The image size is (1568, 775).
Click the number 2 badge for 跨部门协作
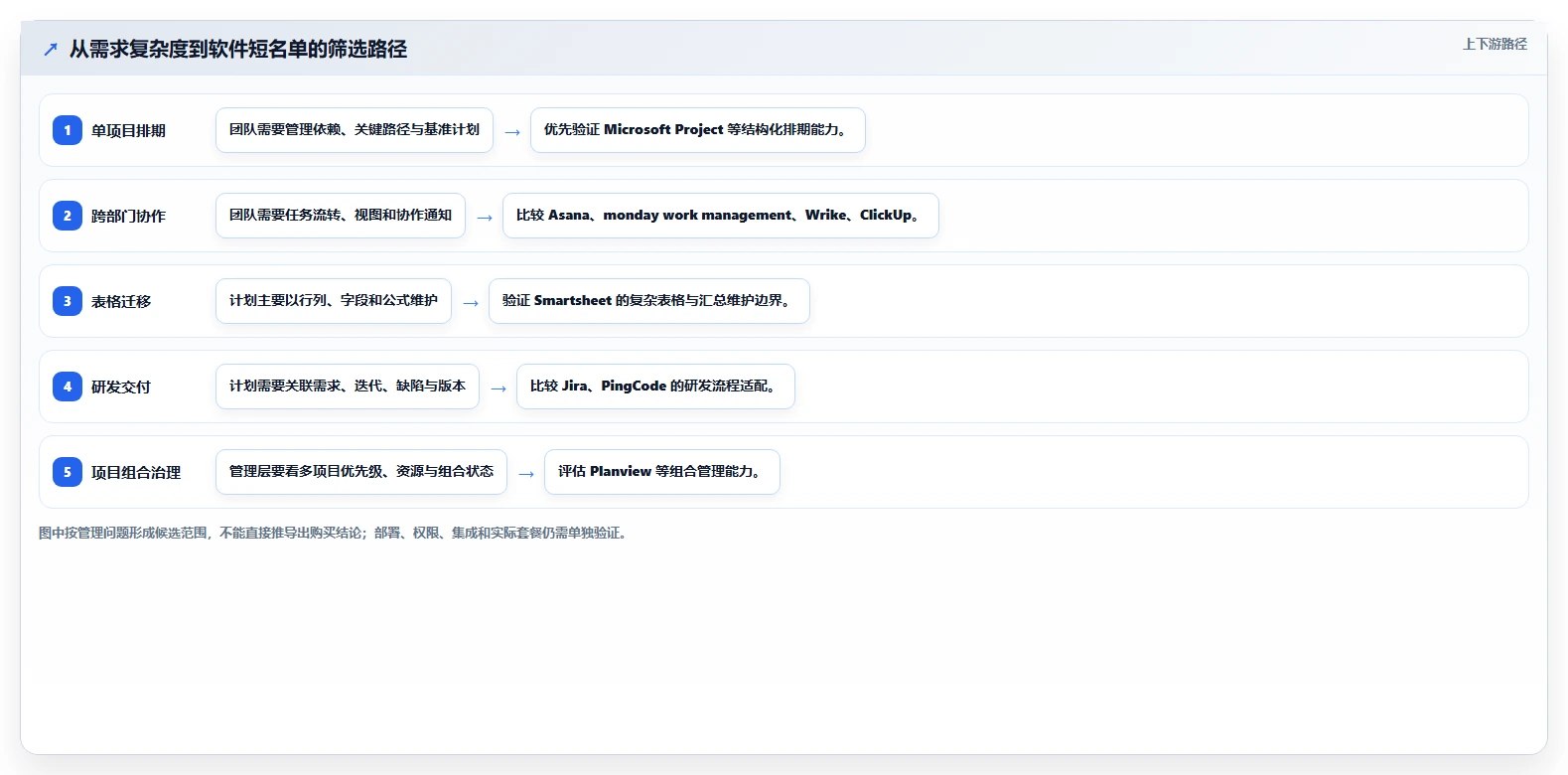(x=68, y=216)
